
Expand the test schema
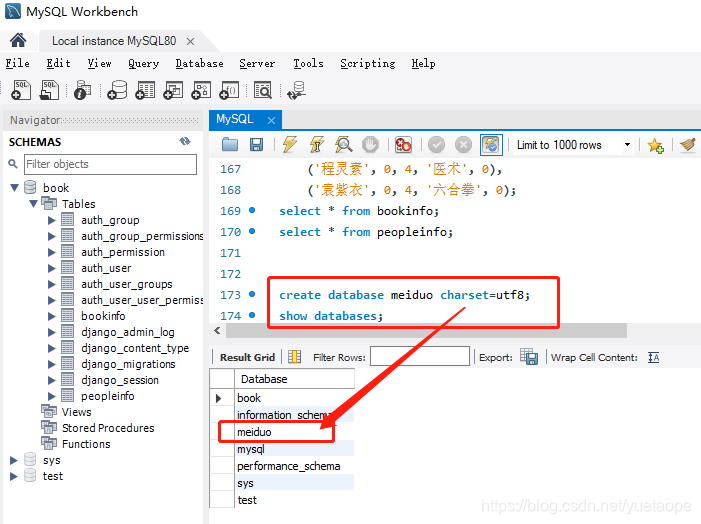[14, 476]
